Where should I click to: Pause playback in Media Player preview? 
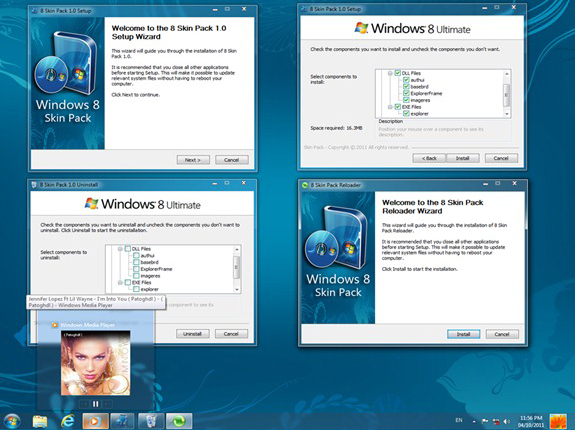[x=95, y=404]
